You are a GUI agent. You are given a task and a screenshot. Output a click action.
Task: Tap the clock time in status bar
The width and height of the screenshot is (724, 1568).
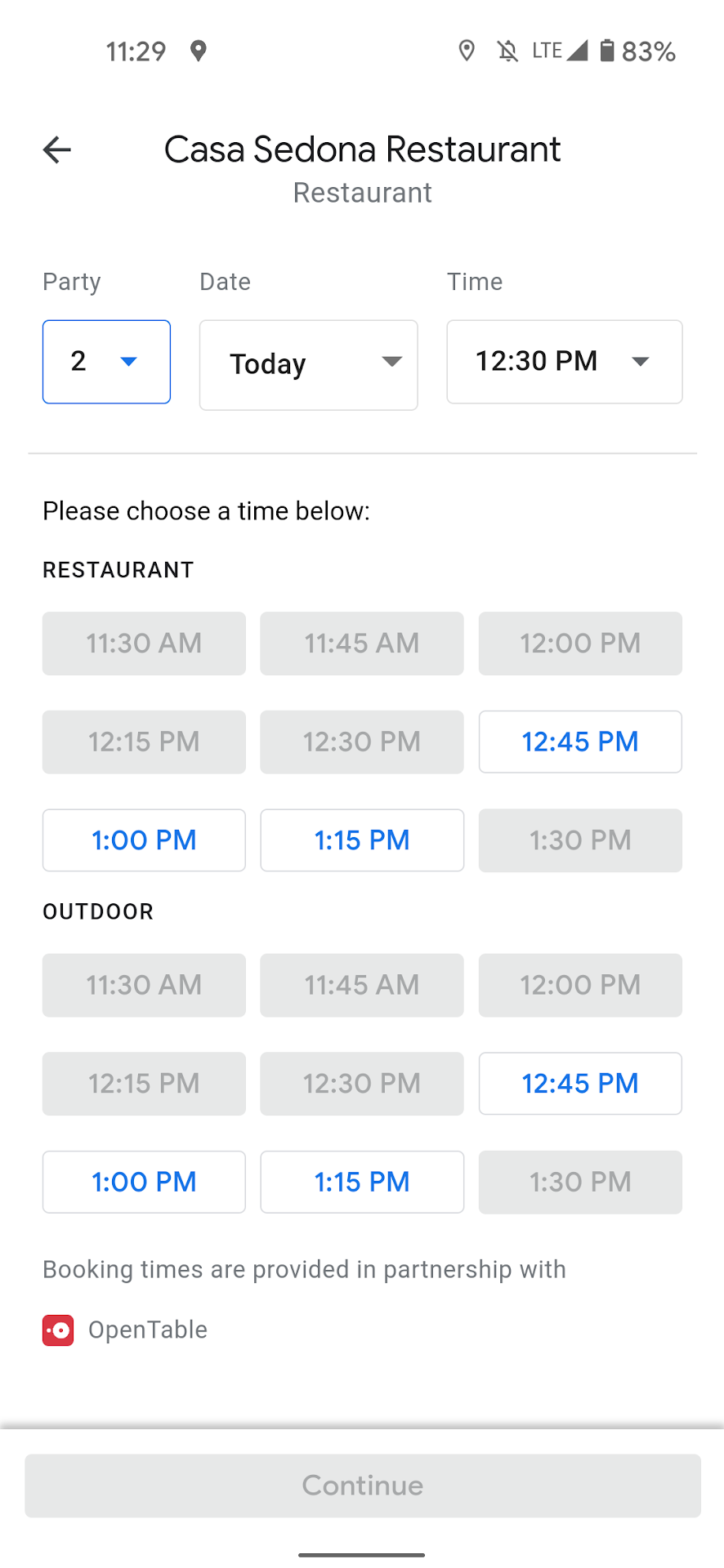pyautogui.click(x=136, y=51)
